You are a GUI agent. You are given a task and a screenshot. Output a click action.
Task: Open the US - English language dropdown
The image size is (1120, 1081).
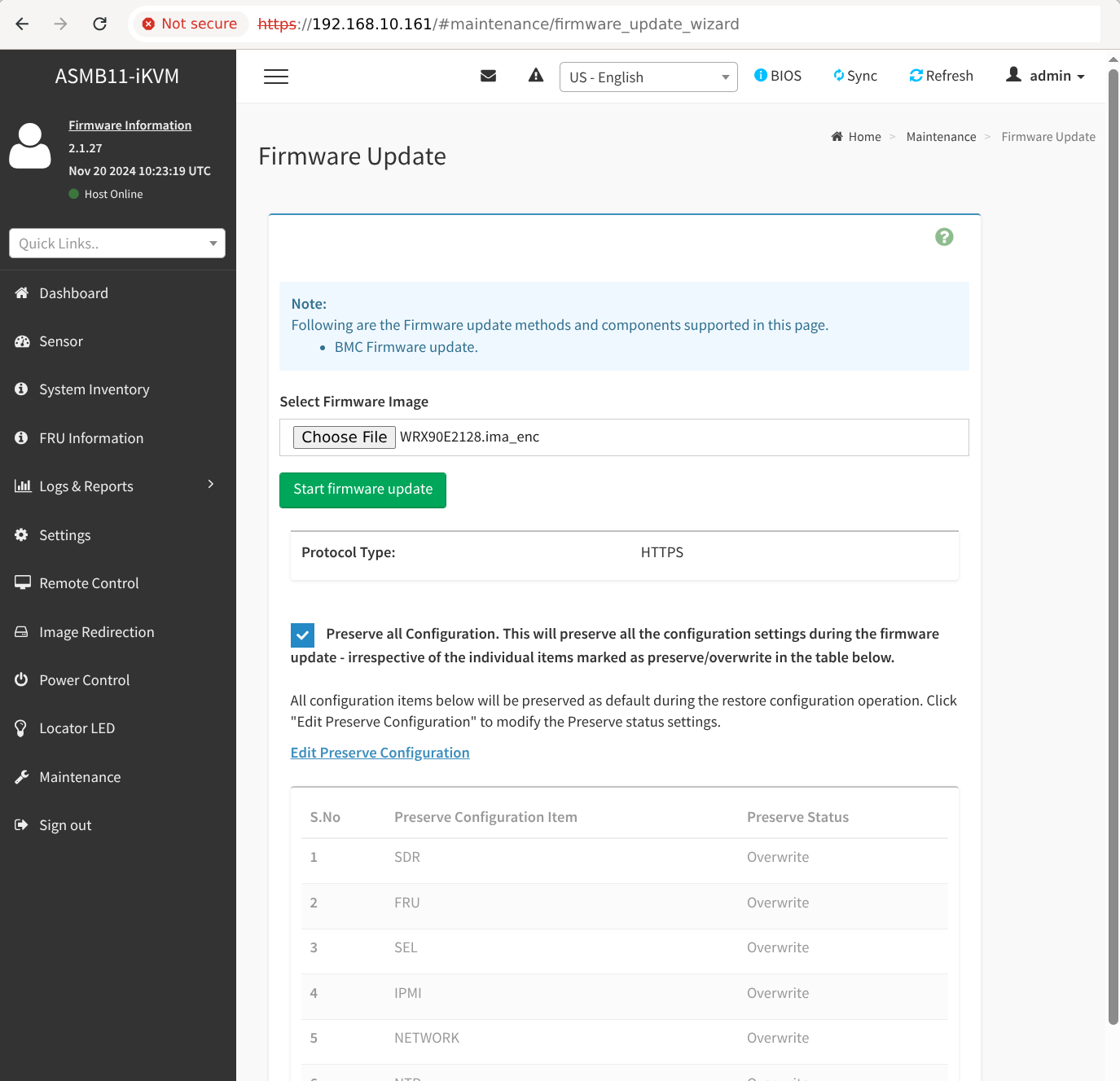648,77
